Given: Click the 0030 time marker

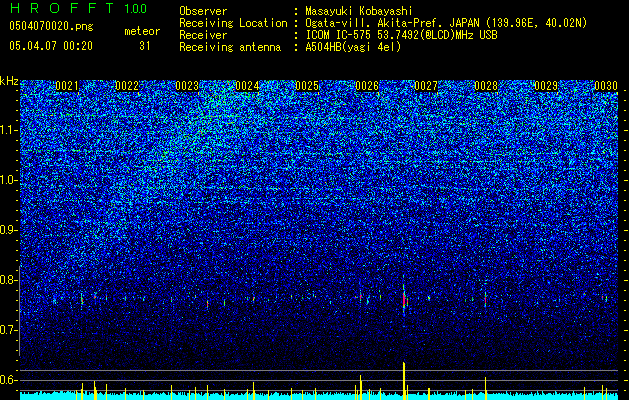Looking at the screenshot, I should (x=606, y=86).
